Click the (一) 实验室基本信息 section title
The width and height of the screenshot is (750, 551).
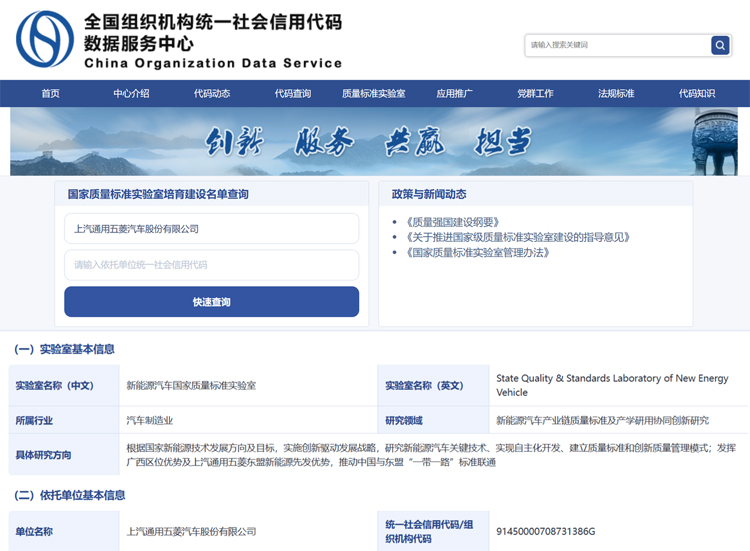coord(65,349)
